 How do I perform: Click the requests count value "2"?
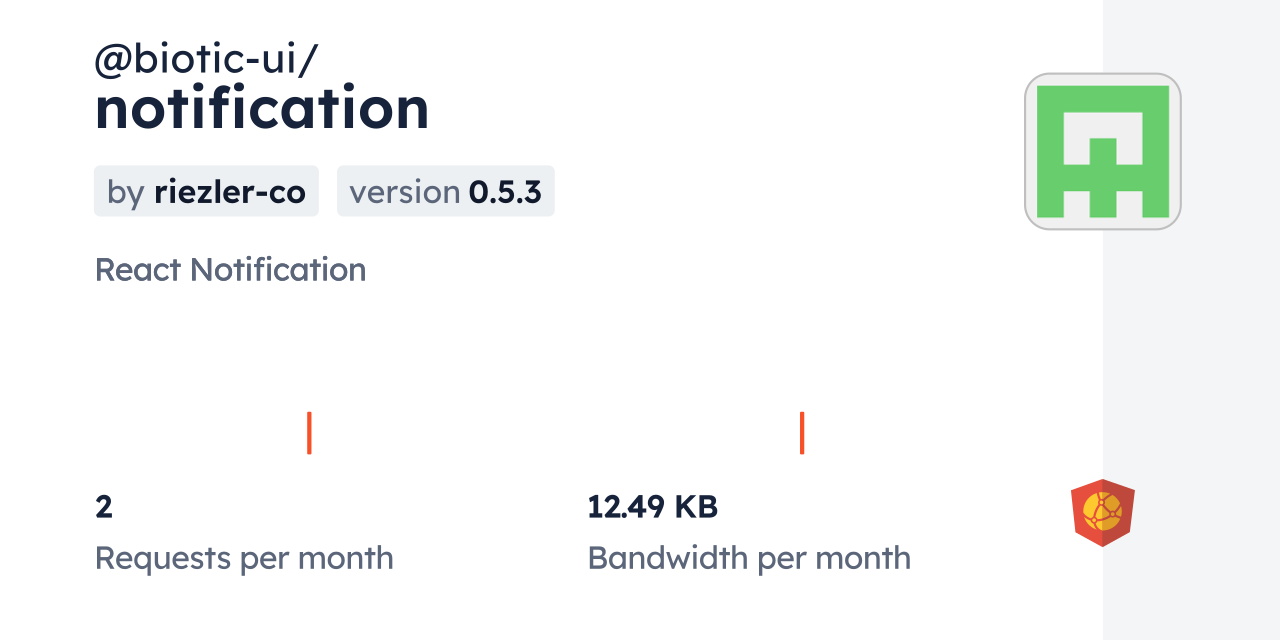[x=104, y=507]
